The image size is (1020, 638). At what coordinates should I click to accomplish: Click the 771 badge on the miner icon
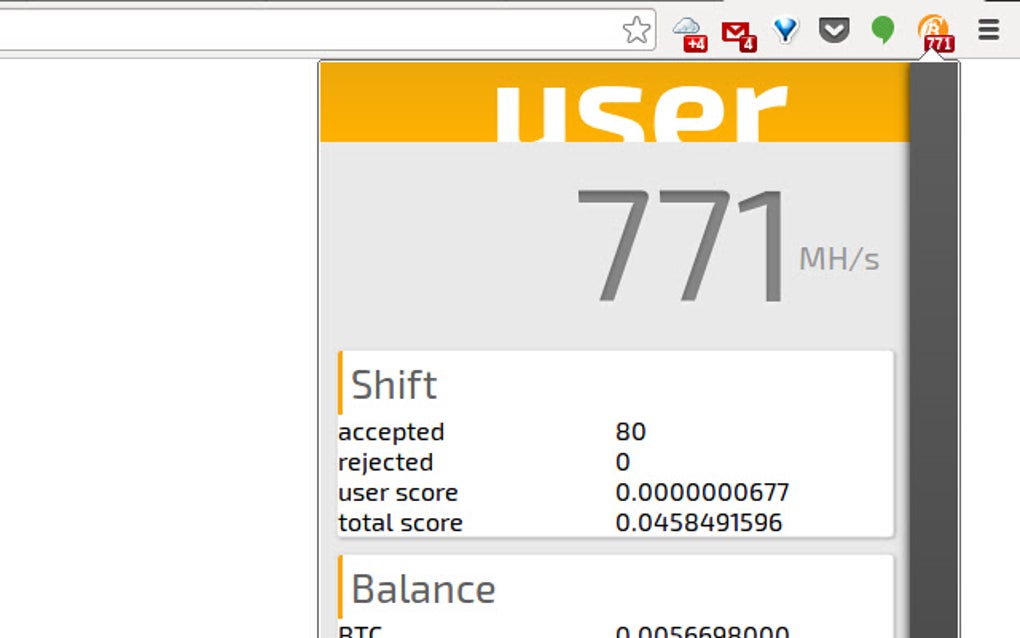click(x=938, y=43)
